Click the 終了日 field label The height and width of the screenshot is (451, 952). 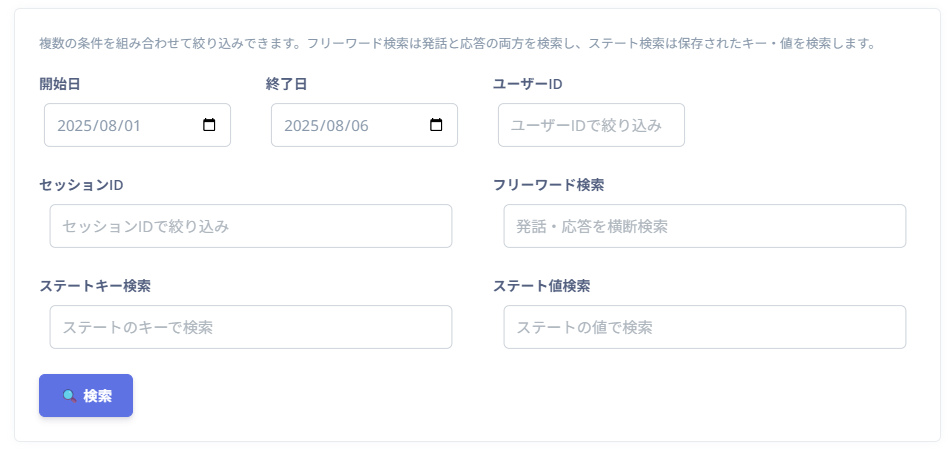click(x=287, y=84)
